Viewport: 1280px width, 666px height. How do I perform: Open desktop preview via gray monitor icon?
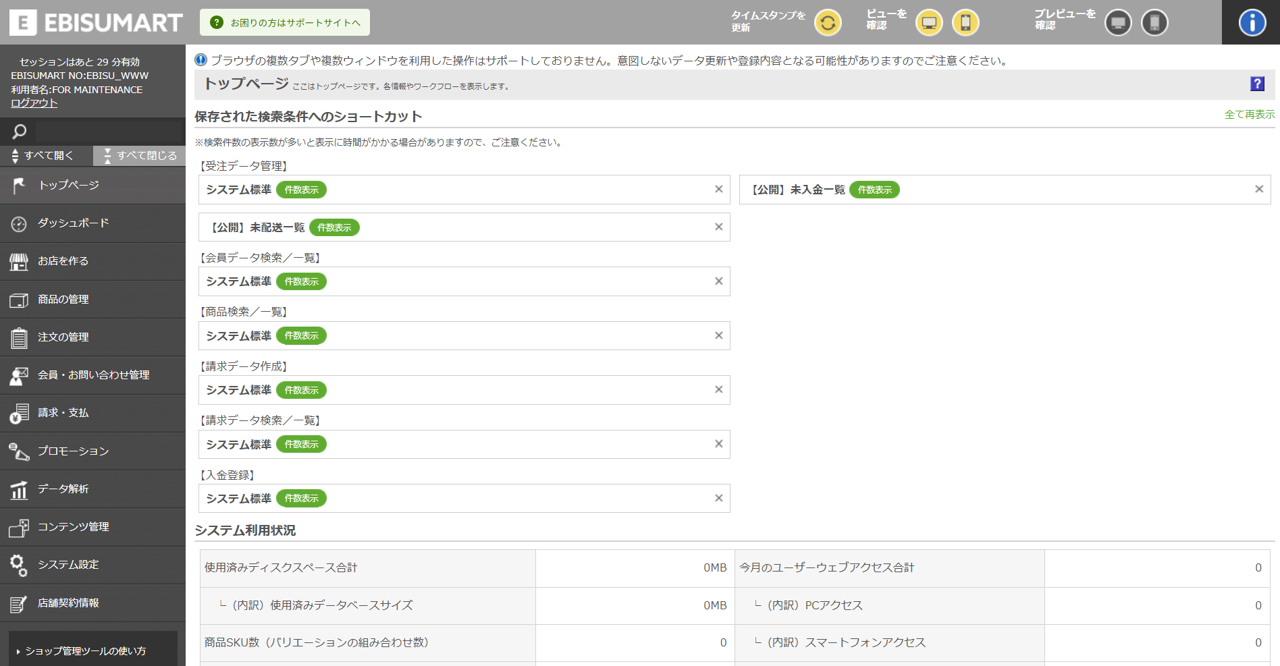[1118, 21]
